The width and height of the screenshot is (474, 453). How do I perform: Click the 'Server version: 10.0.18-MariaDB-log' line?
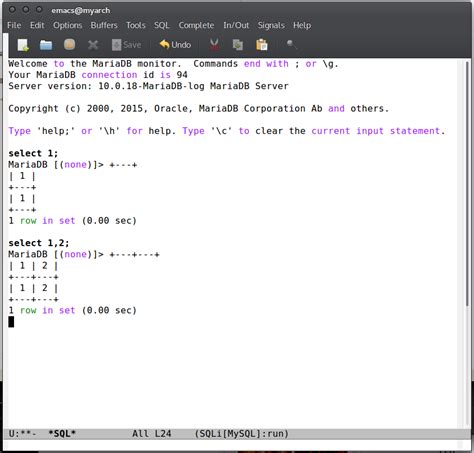tap(148, 86)
